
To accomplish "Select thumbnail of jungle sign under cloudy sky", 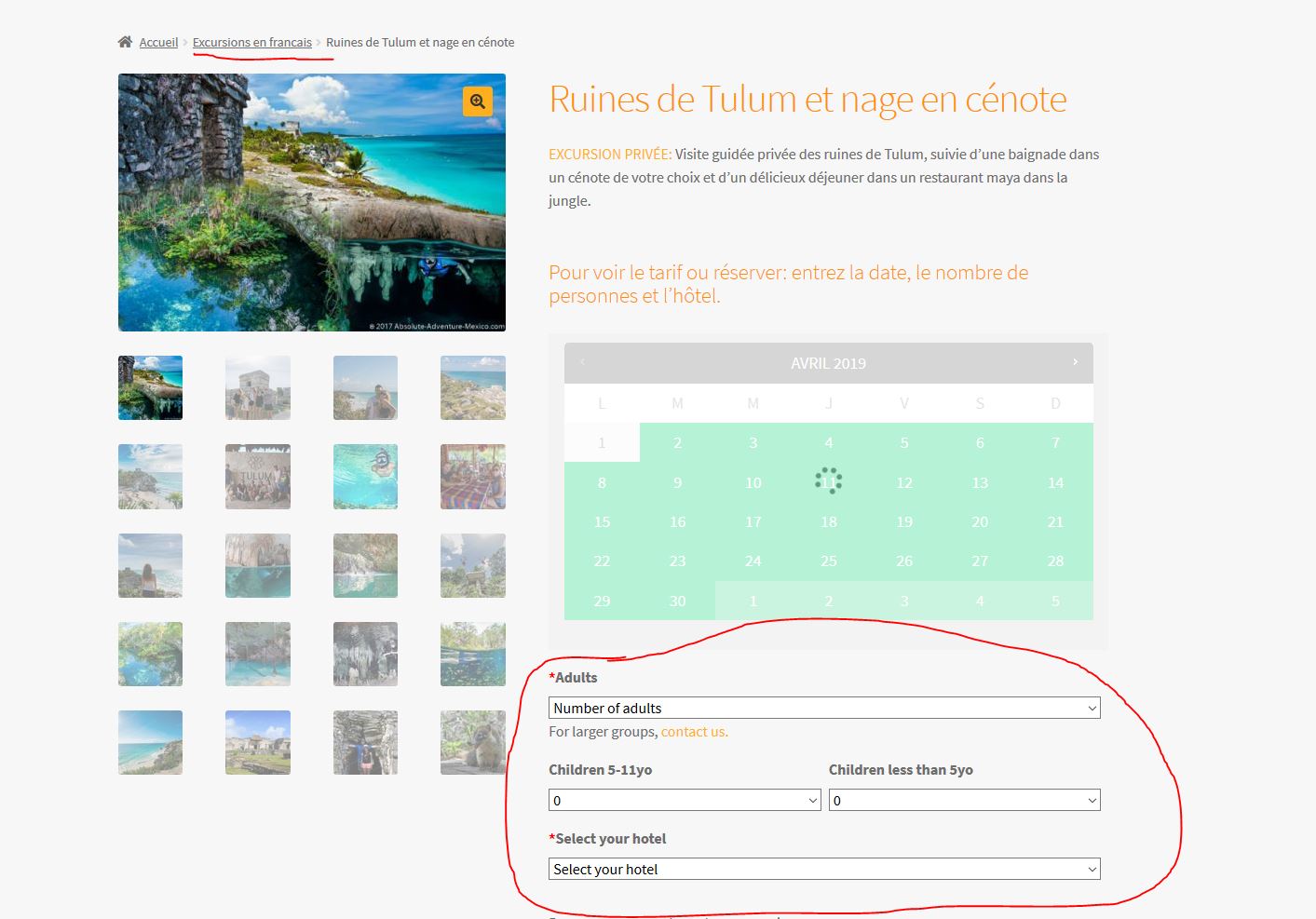I will (473, 565).
